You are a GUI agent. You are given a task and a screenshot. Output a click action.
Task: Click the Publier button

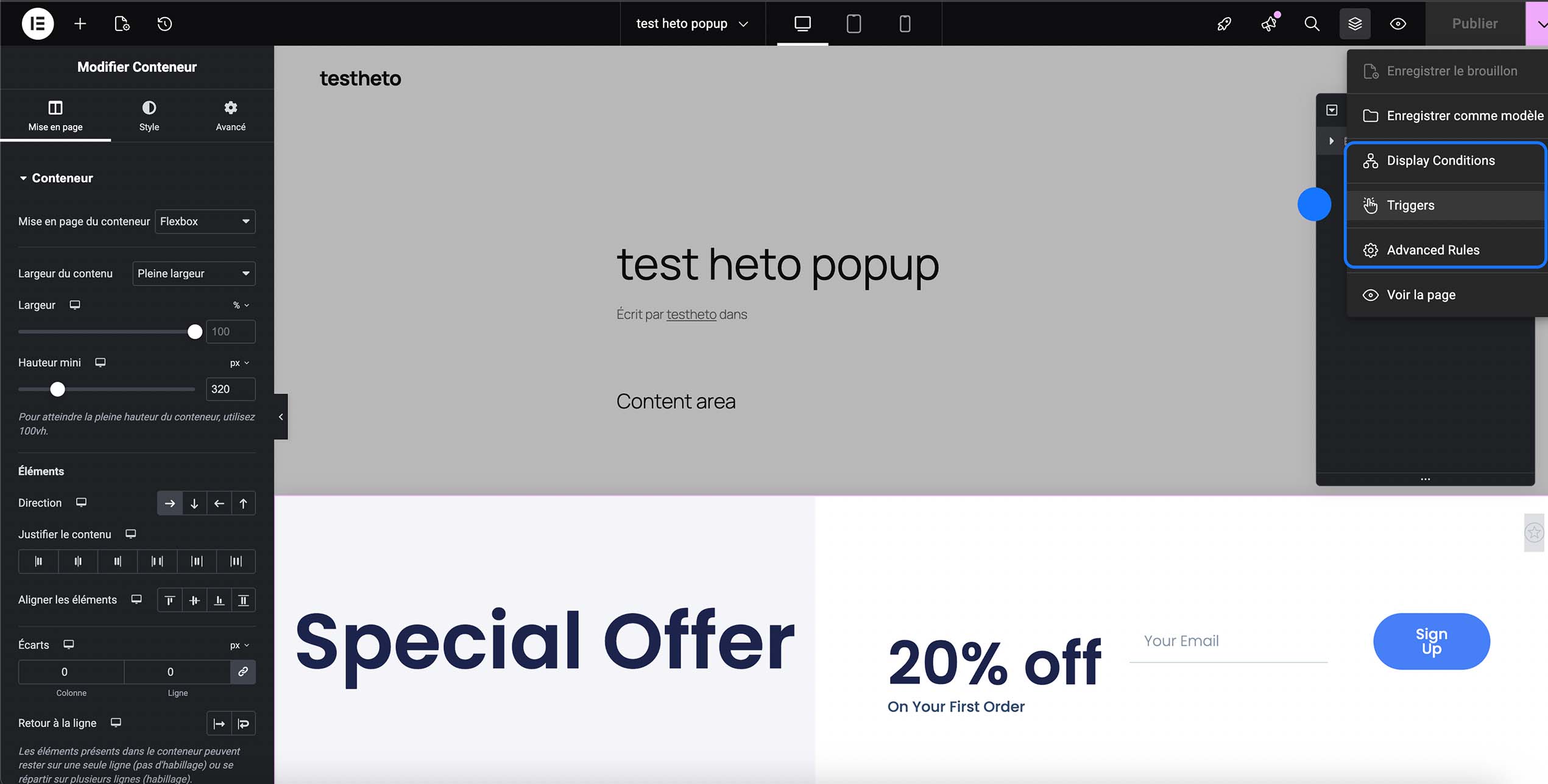(1475, 24)
